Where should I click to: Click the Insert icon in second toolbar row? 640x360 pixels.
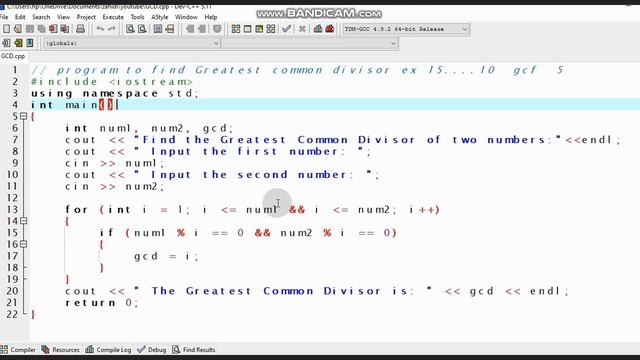point(7,43)
